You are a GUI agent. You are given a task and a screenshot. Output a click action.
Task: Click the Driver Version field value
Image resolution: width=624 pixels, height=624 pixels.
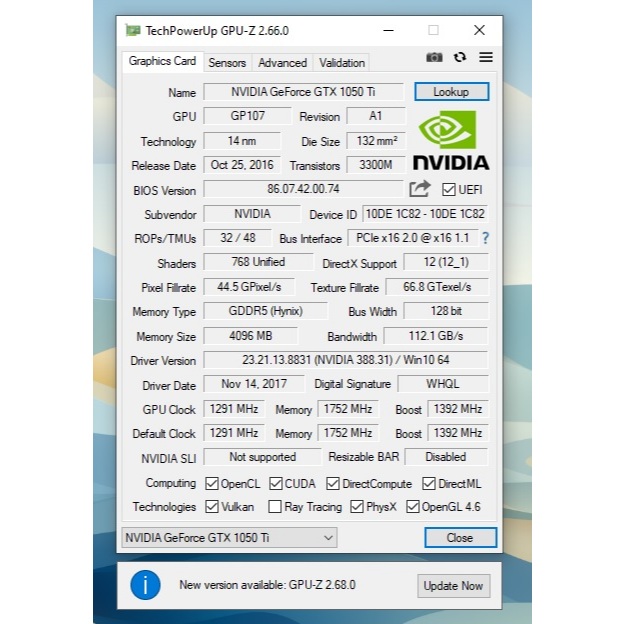pyautogui.click(x=346, y=360)
